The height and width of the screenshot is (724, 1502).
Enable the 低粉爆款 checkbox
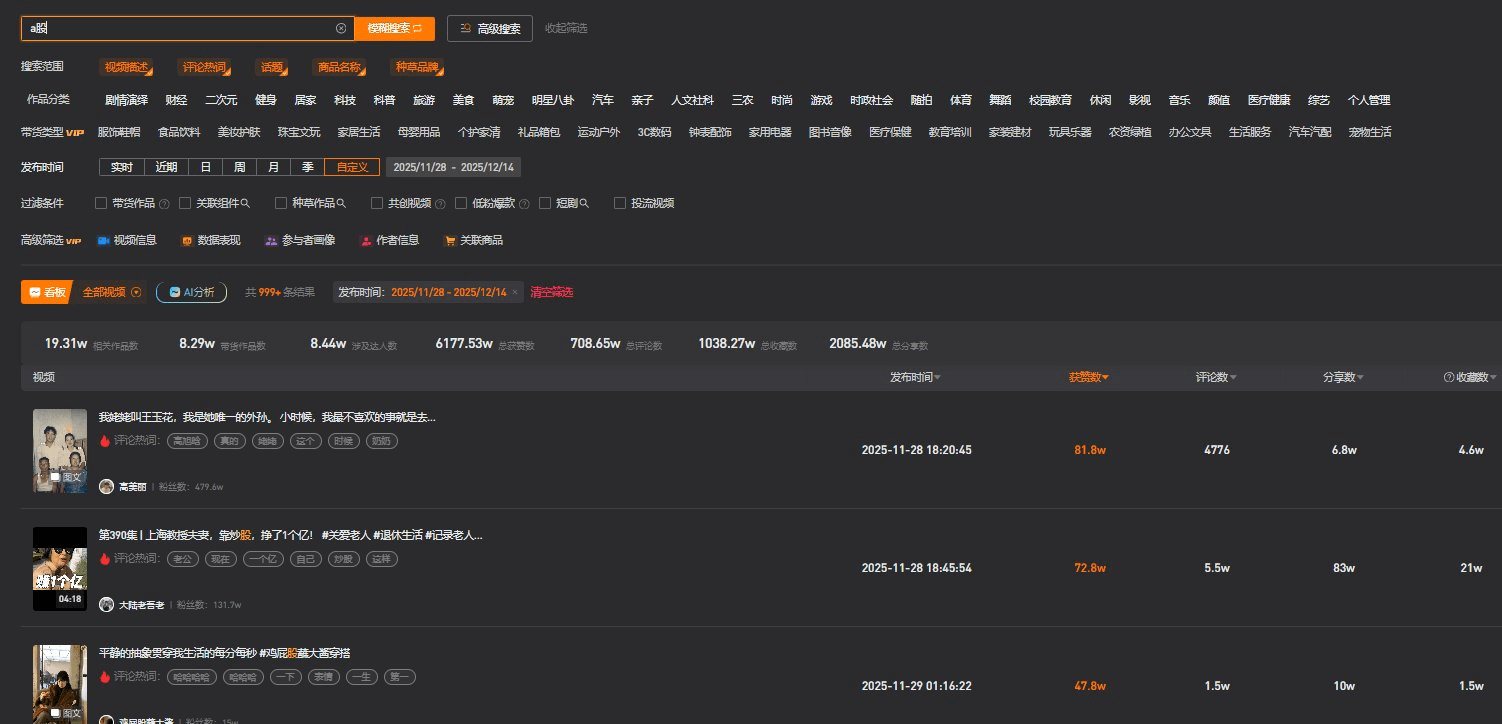point(461,203)
